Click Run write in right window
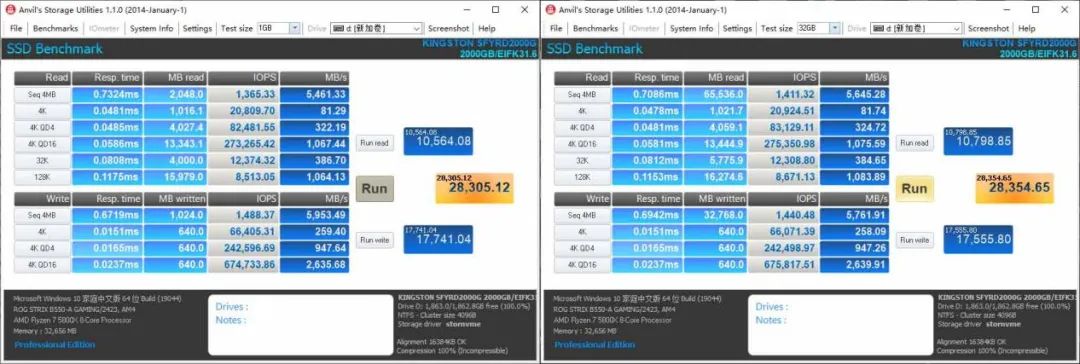This screenshot has width=1080, height=364. (x=915, y=240)
